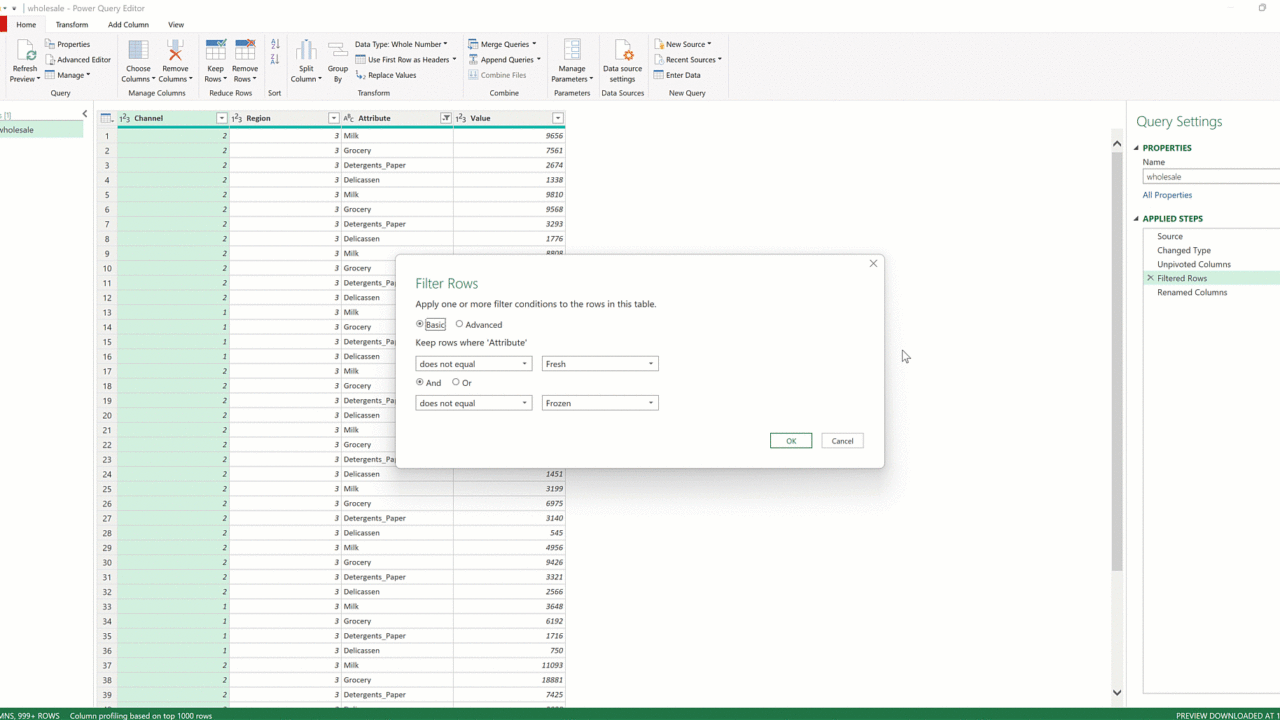Click the Group By icon

pyautogui.click(x=338, y=52)
